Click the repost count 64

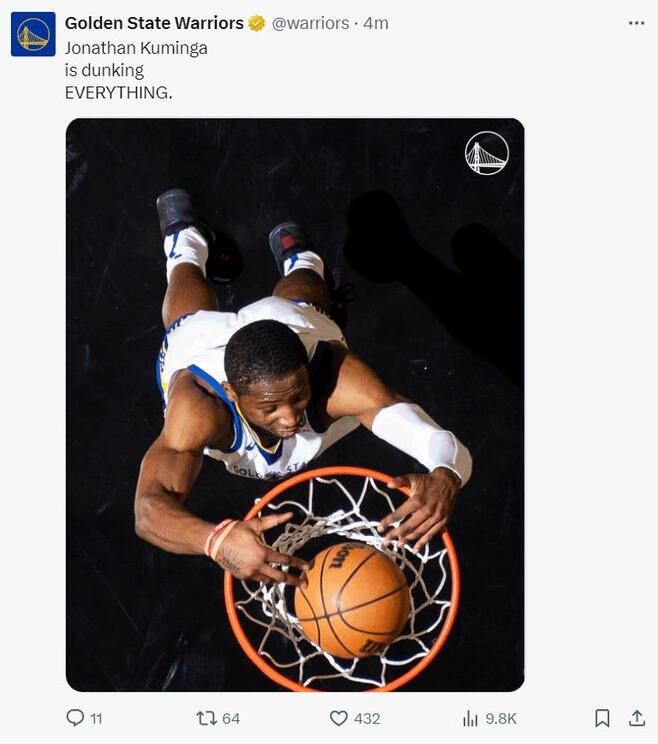click(x=231, y=719)
